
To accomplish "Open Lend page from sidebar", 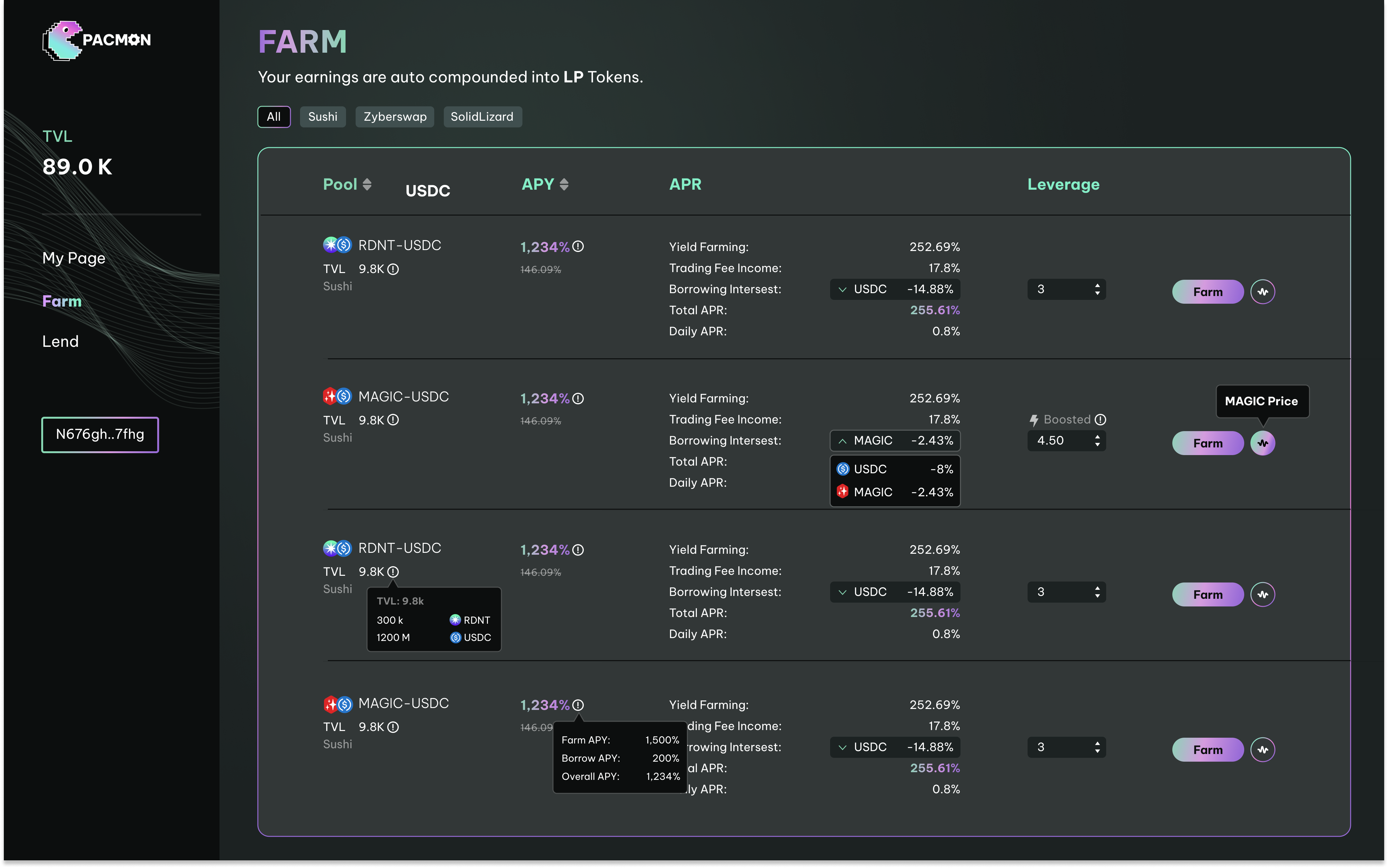I will (x=60, y=342).
